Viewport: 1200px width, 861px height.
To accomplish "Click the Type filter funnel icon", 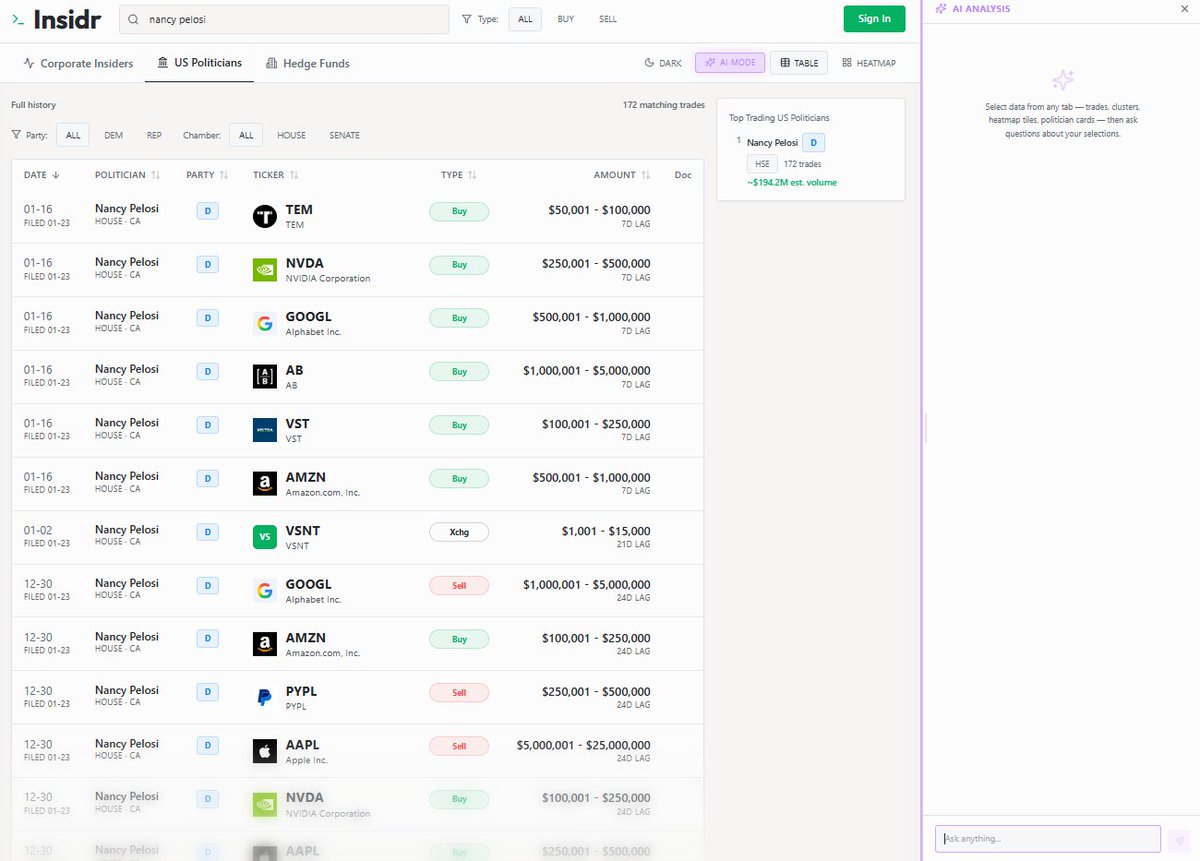I will [467, 19].
